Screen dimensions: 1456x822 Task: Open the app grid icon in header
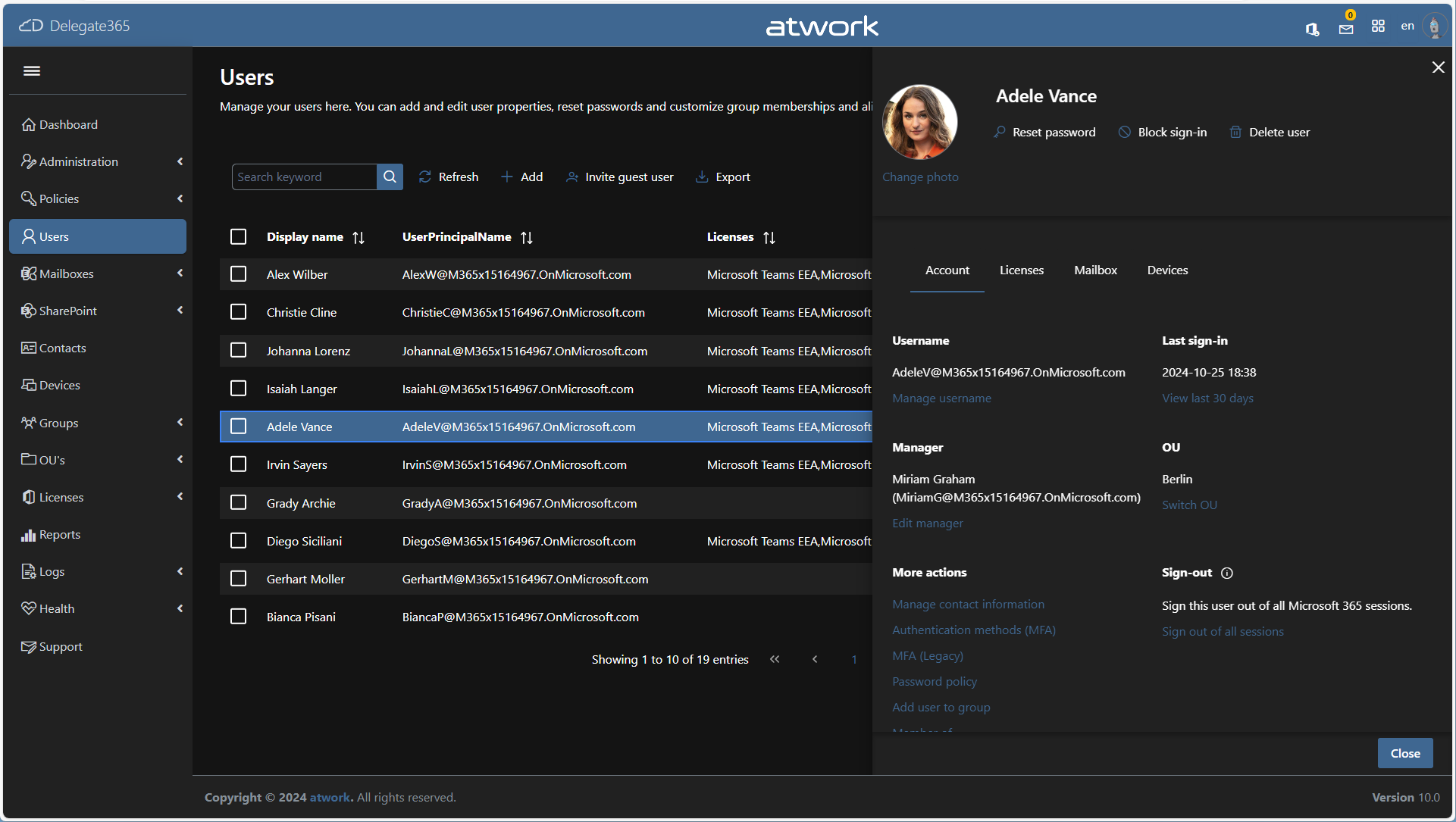point(1378,26)
